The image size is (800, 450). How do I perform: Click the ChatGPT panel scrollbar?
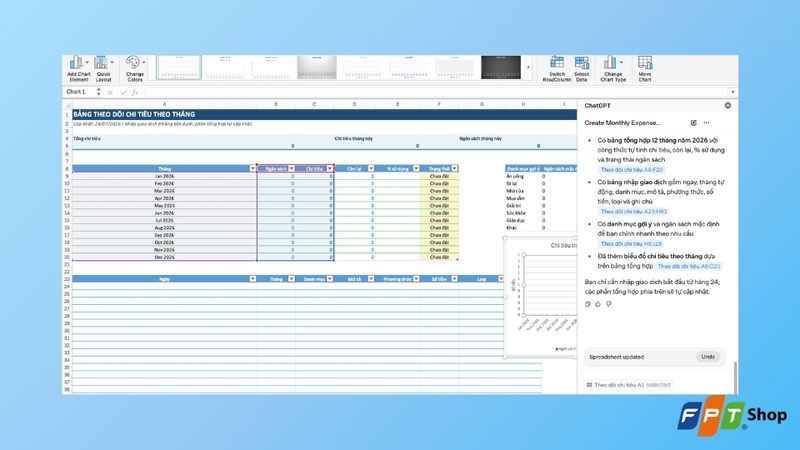coord(735,377)
